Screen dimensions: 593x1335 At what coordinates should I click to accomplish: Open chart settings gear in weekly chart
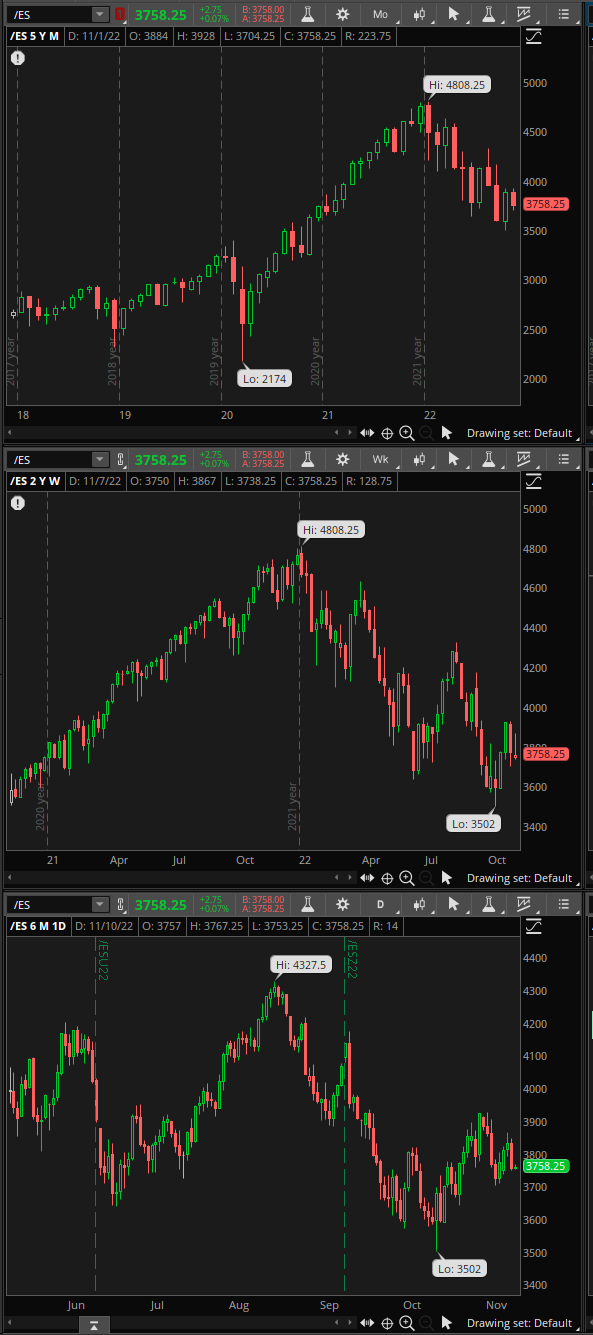pos(343,459)
